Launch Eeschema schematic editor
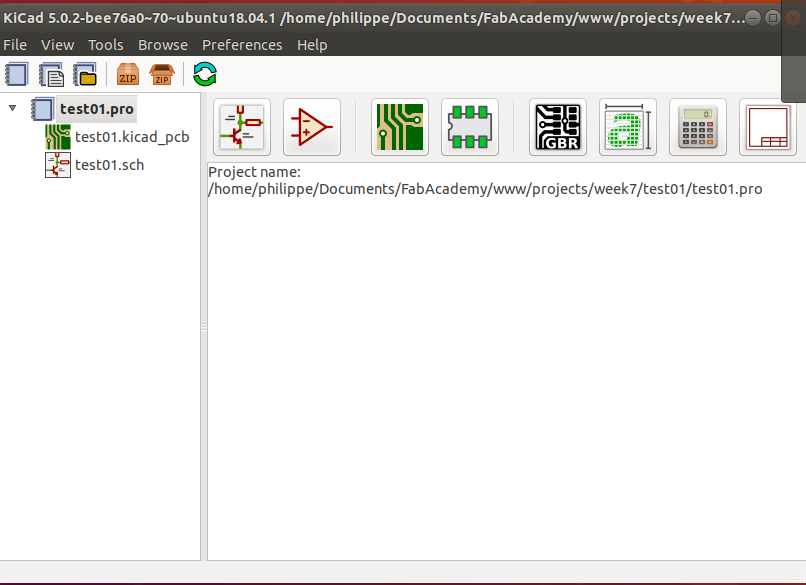Image resolution: width=806 pixels, height=585 pixels. tap(242, 127)
